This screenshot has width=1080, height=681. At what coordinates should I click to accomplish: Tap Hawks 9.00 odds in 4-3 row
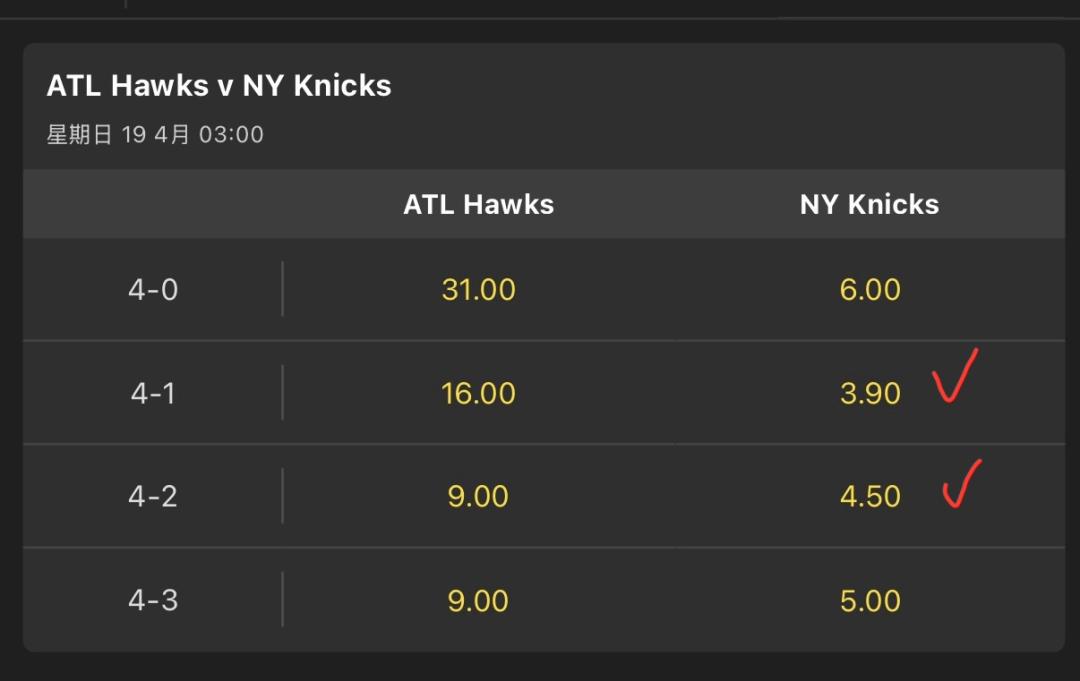click(x=478, y=600)
